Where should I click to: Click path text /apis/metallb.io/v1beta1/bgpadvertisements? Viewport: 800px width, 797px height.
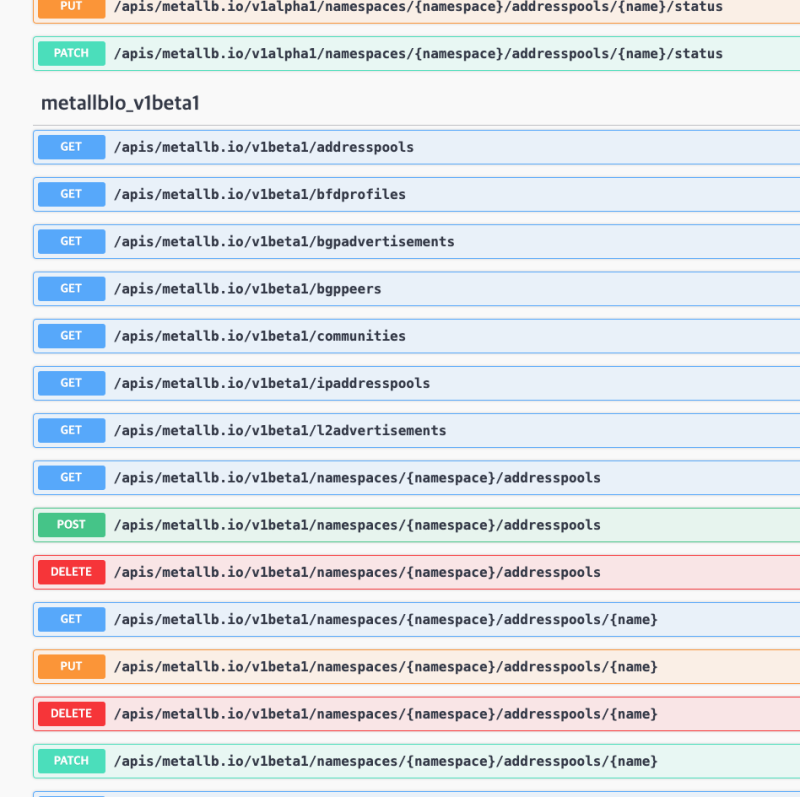284,241
